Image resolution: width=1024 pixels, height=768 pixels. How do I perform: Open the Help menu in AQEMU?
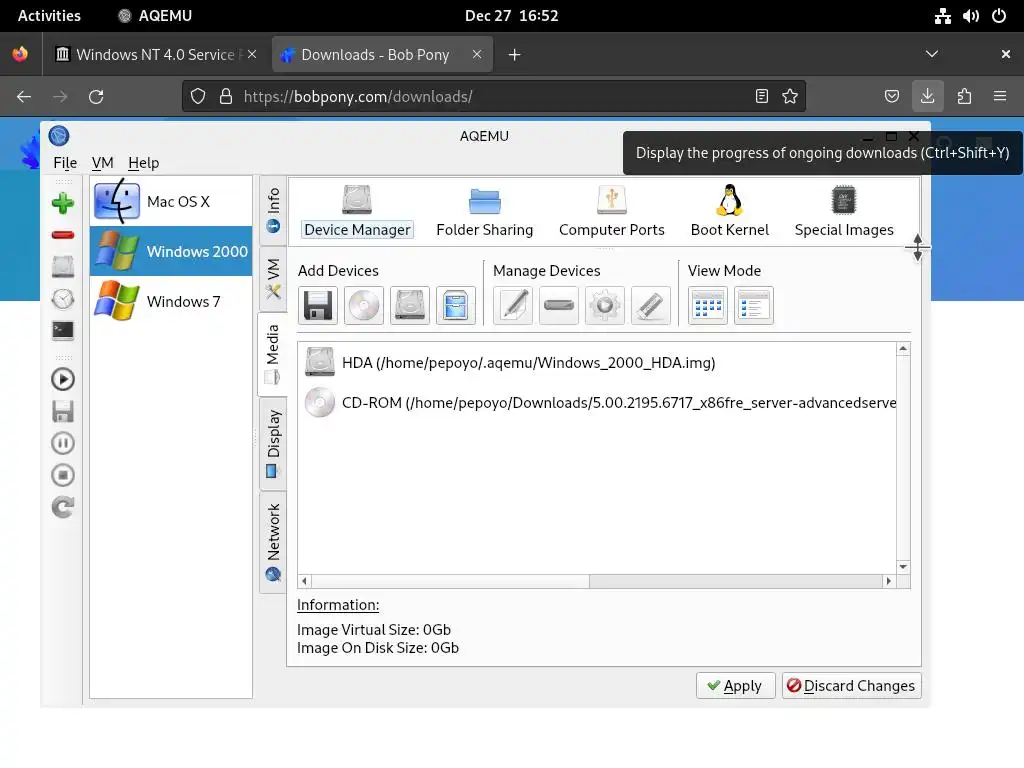(143, 163)
